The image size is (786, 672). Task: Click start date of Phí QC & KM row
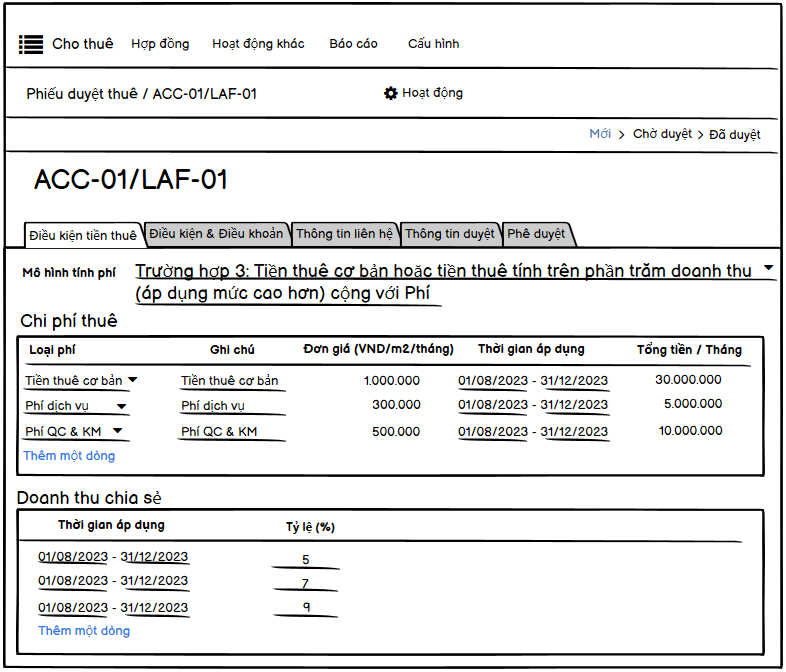(x=493, y=432)
